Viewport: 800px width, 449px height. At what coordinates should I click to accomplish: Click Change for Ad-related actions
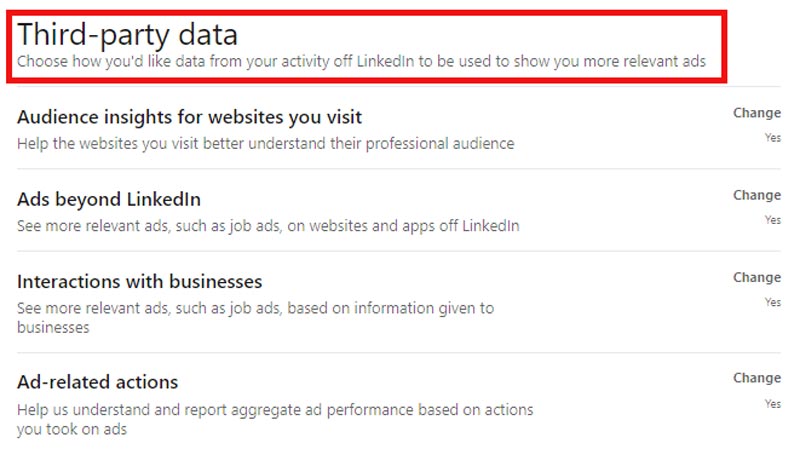[x=756, y=378]
